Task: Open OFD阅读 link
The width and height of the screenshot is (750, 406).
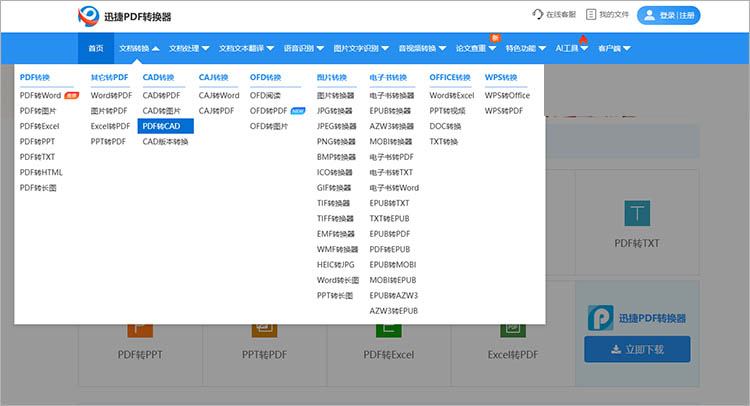Action: [265, 95]
